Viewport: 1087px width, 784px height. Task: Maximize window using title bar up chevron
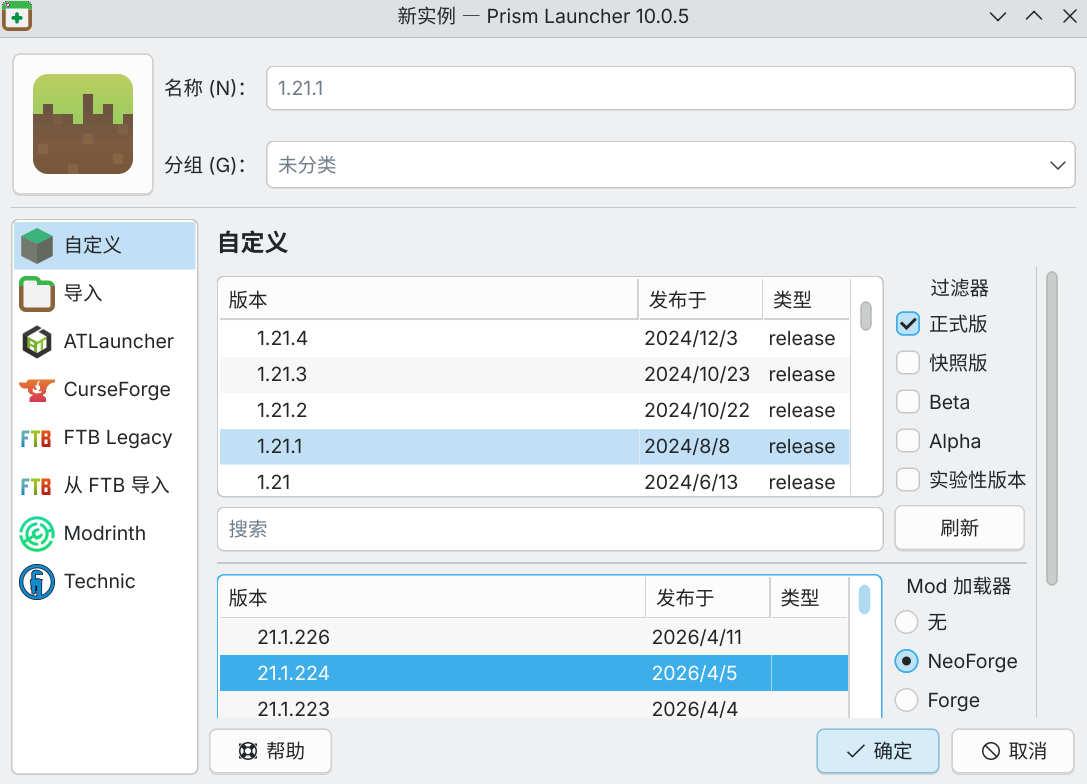click(1034, 16)
